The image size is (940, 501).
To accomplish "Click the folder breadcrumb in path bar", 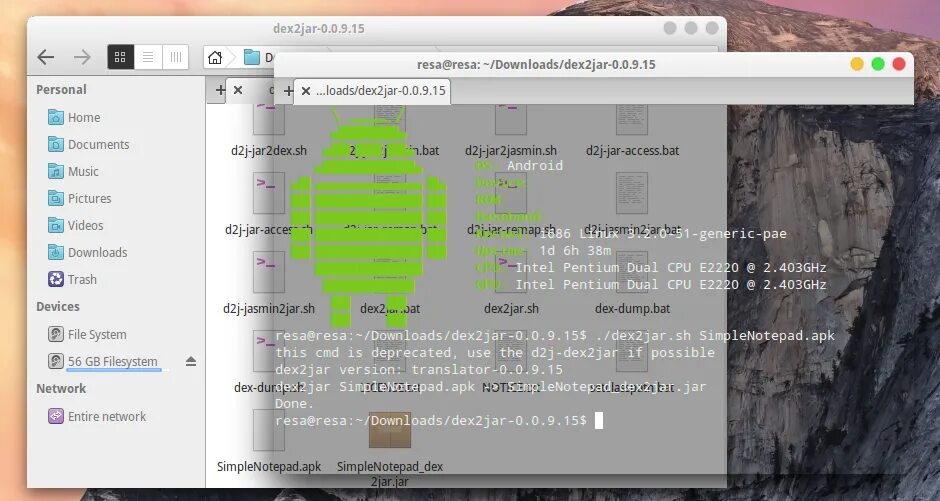I will click(x=258, y=58).
